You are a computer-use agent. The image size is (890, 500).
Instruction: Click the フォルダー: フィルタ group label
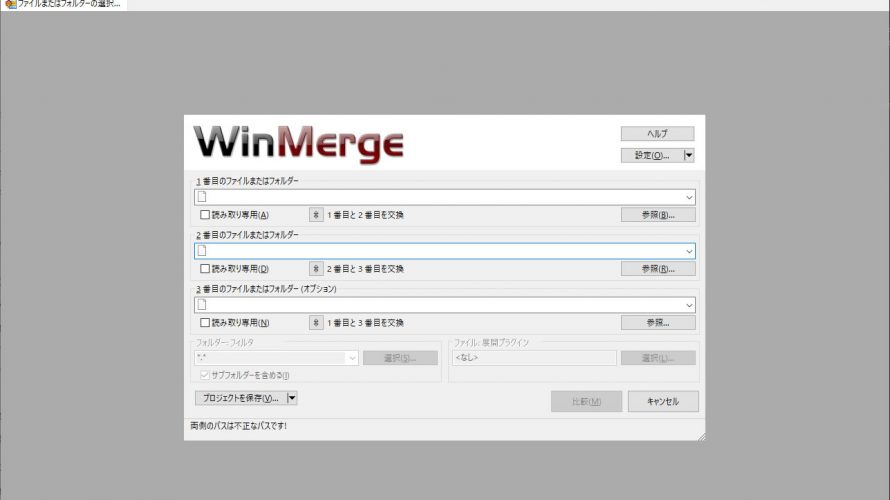pyautogui.click(x=225, y=343)
